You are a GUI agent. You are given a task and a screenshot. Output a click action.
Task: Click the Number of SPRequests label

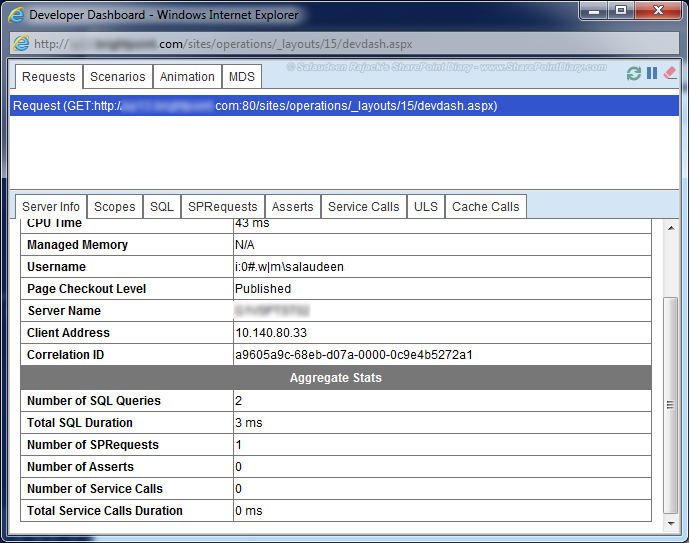[x=93, y=445]
